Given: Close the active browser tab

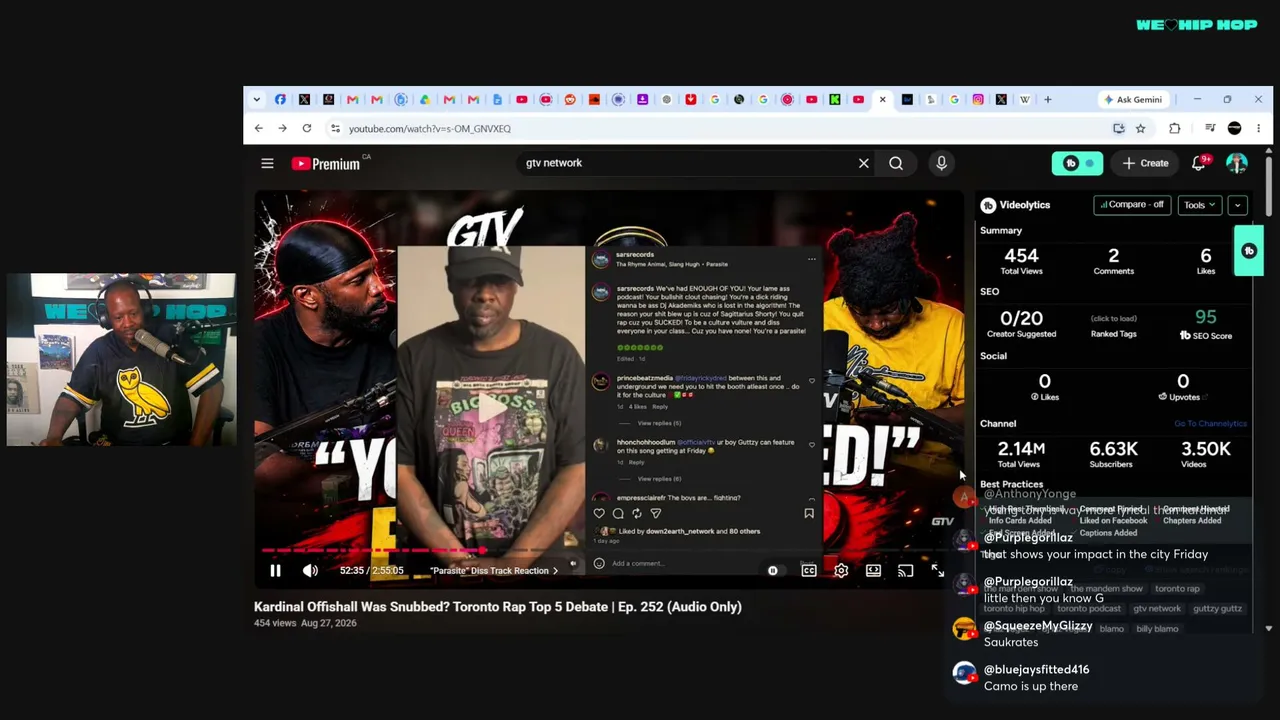Looking at the screenshot, I should point(882,99).
